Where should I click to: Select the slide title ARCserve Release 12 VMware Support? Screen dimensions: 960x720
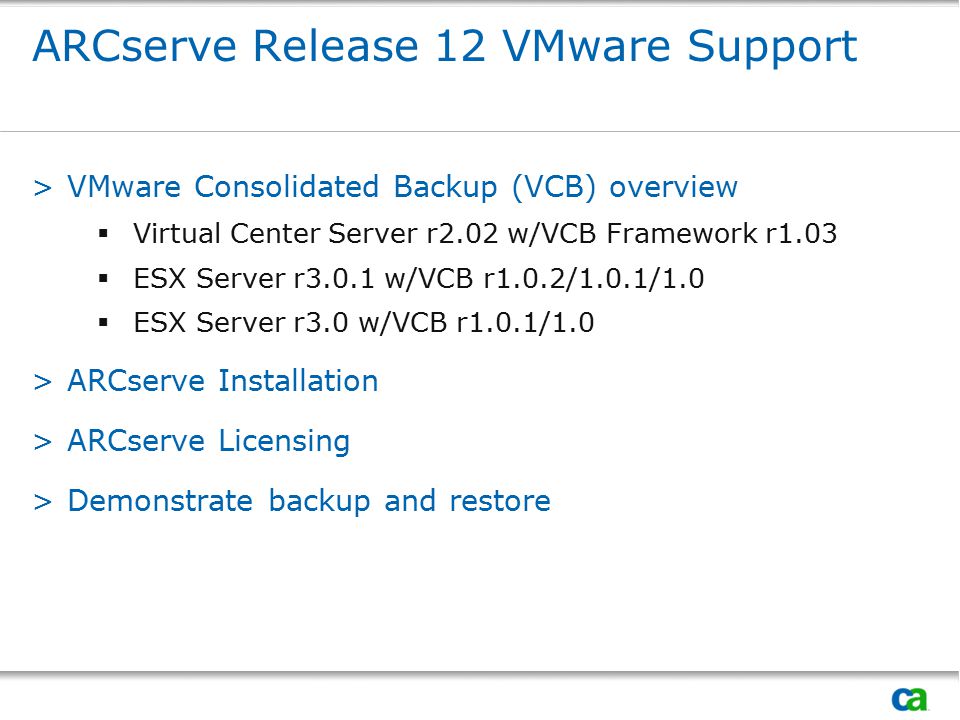click(x=445, y=47)
